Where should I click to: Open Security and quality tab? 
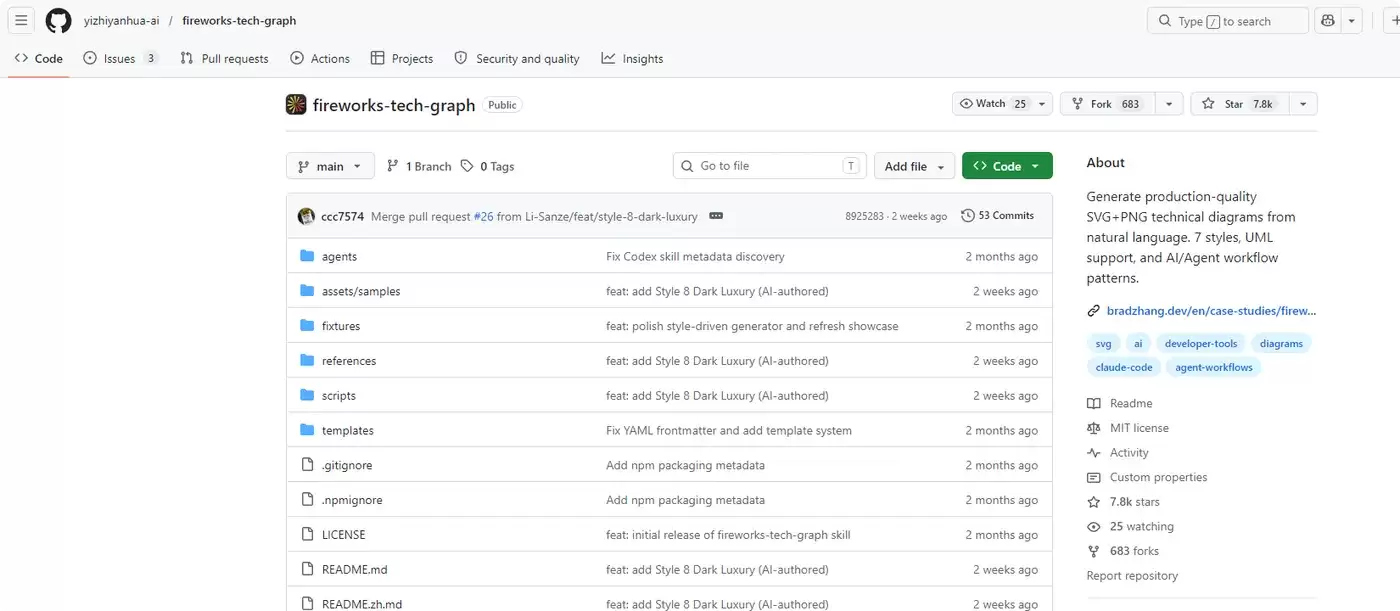click(x=516, y=58)
